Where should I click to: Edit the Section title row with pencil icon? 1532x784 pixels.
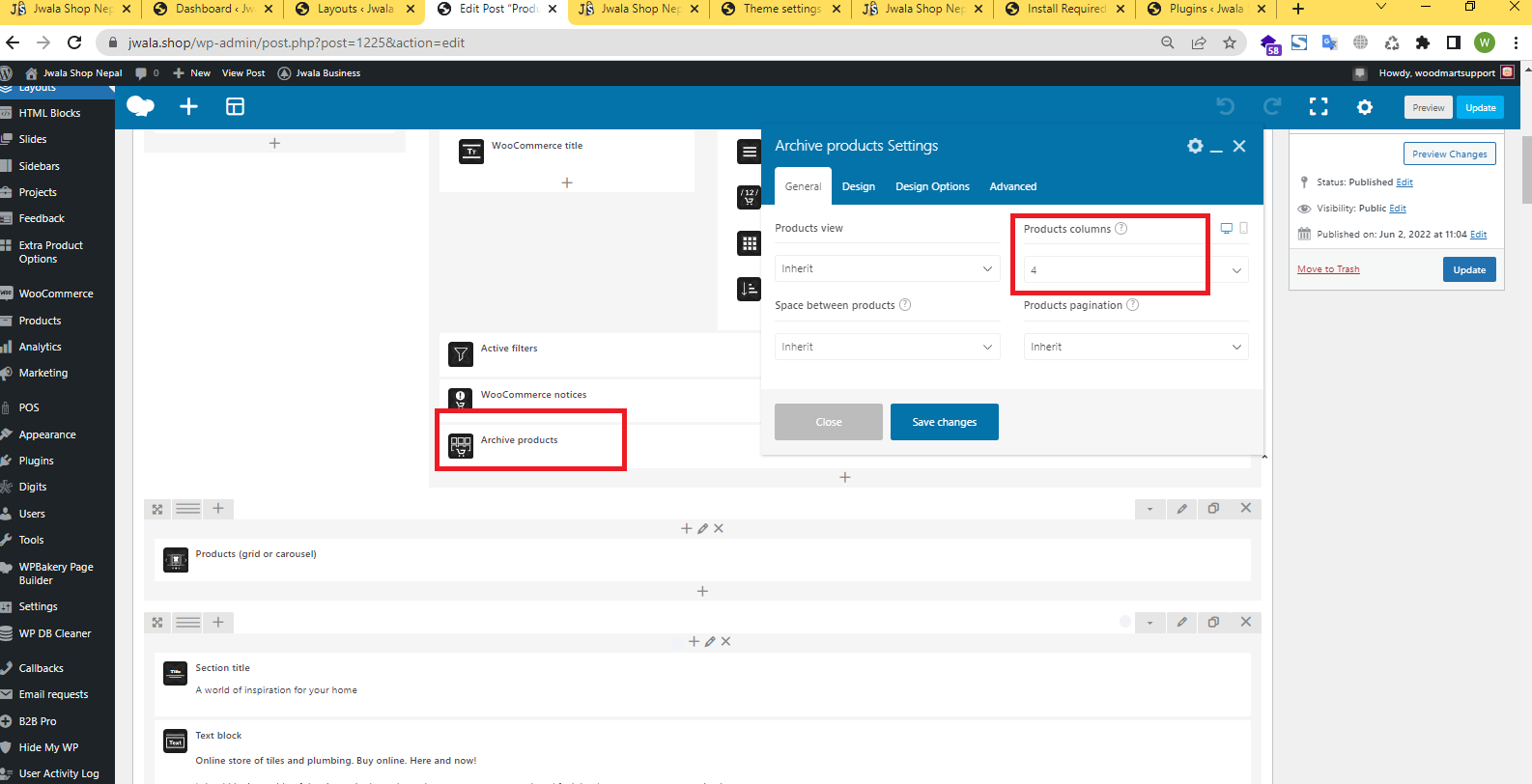[1181, 623]
